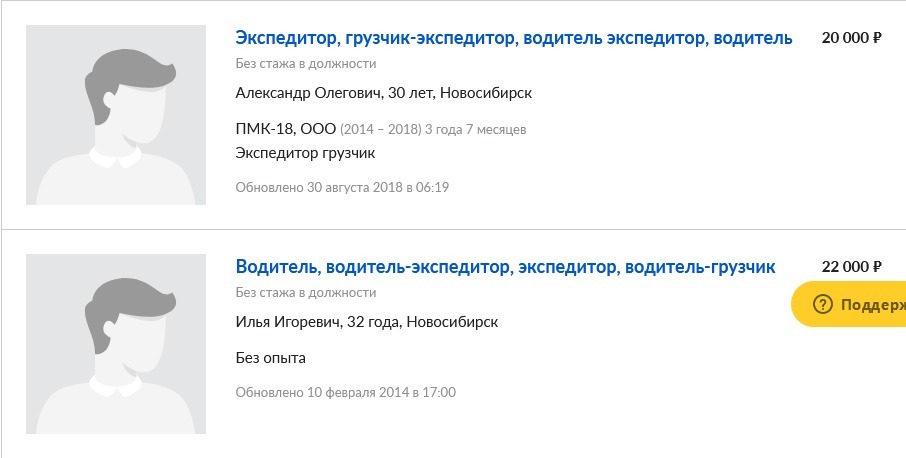Click the ruble sign beside 20 000

click(x=877, y=38)
